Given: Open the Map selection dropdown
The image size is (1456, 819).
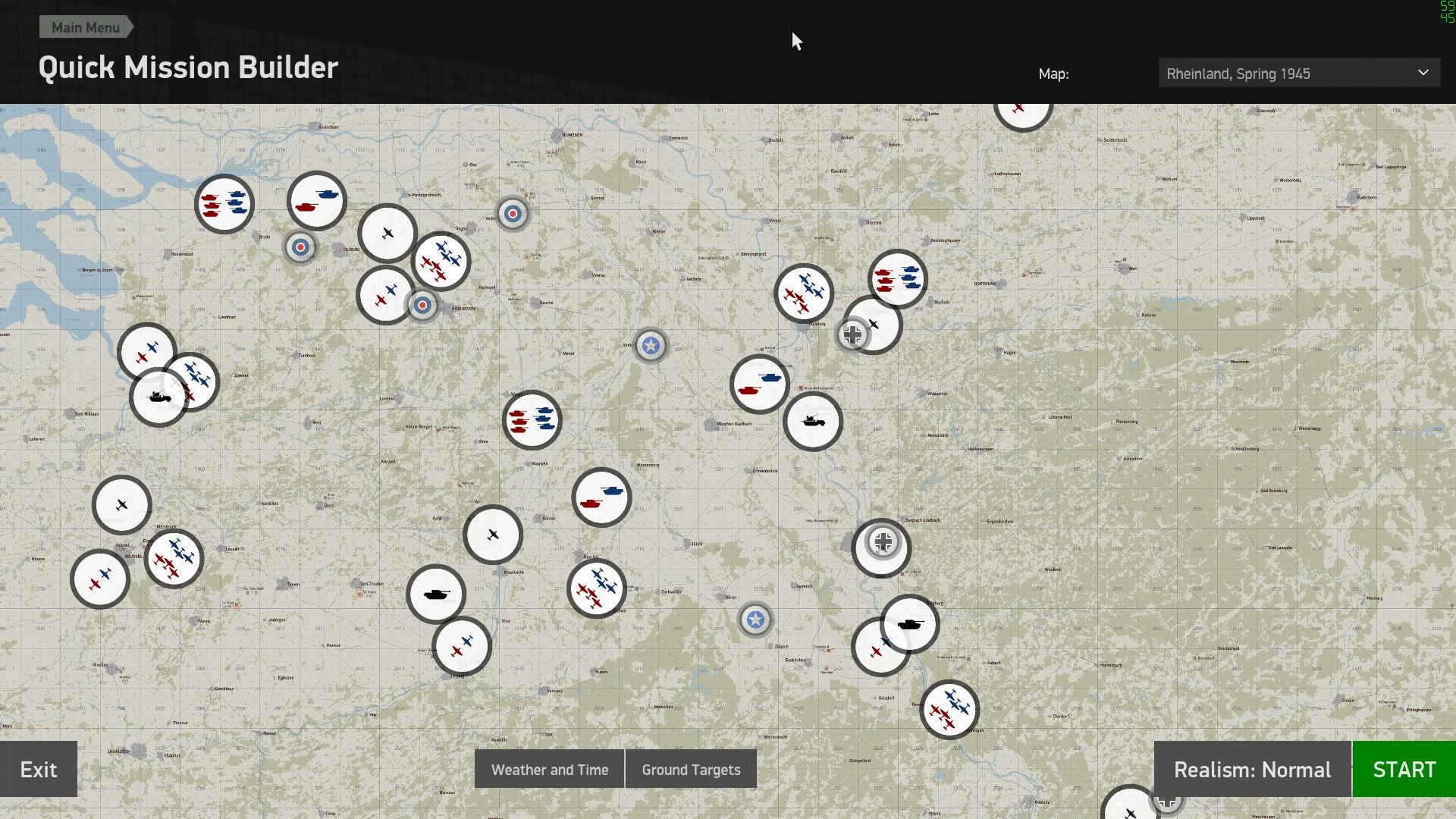Looking at the screenshot, I should 1299,74.
